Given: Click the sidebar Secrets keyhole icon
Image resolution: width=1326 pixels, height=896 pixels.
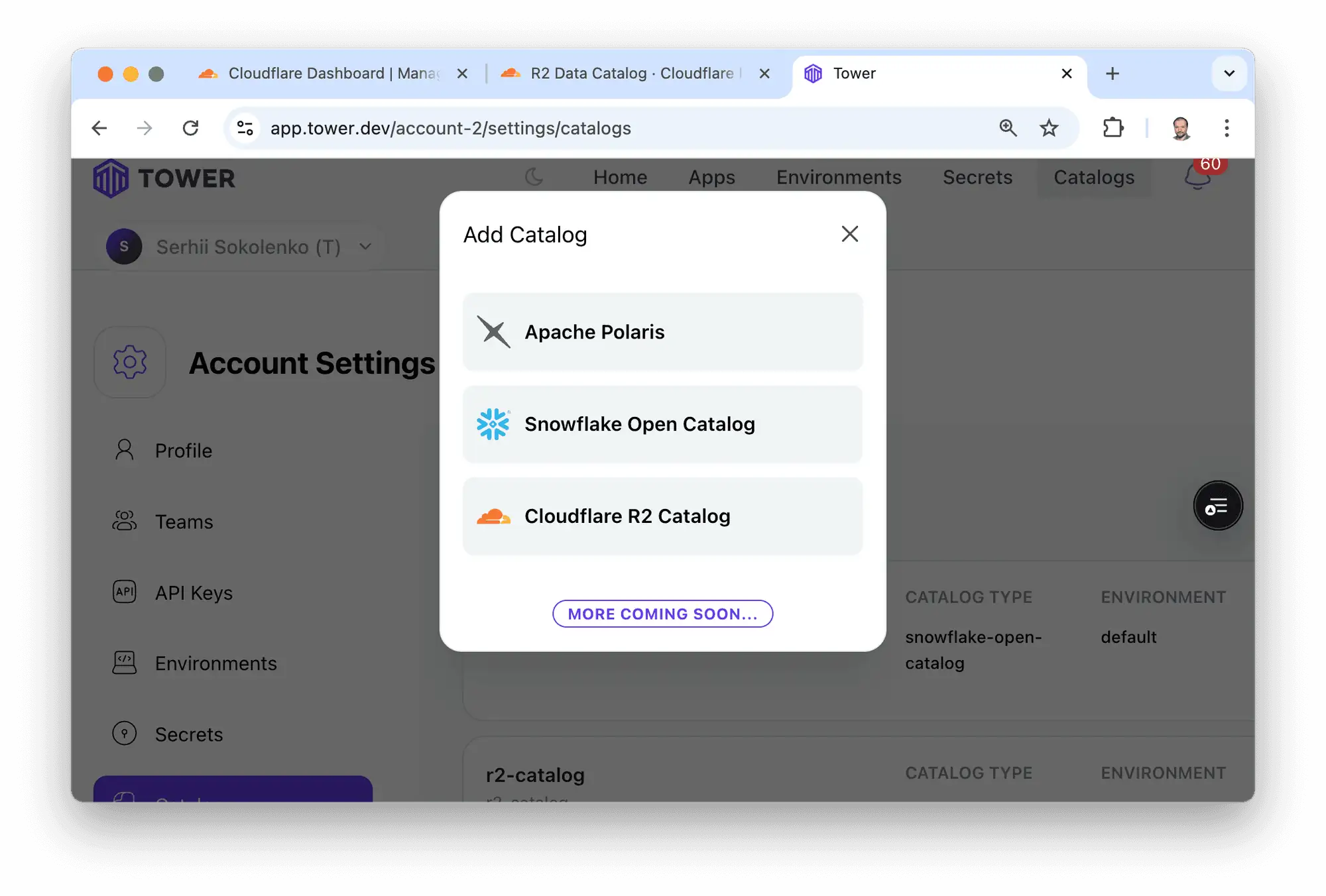Looking at the screenshot, I should pos(124,734).
